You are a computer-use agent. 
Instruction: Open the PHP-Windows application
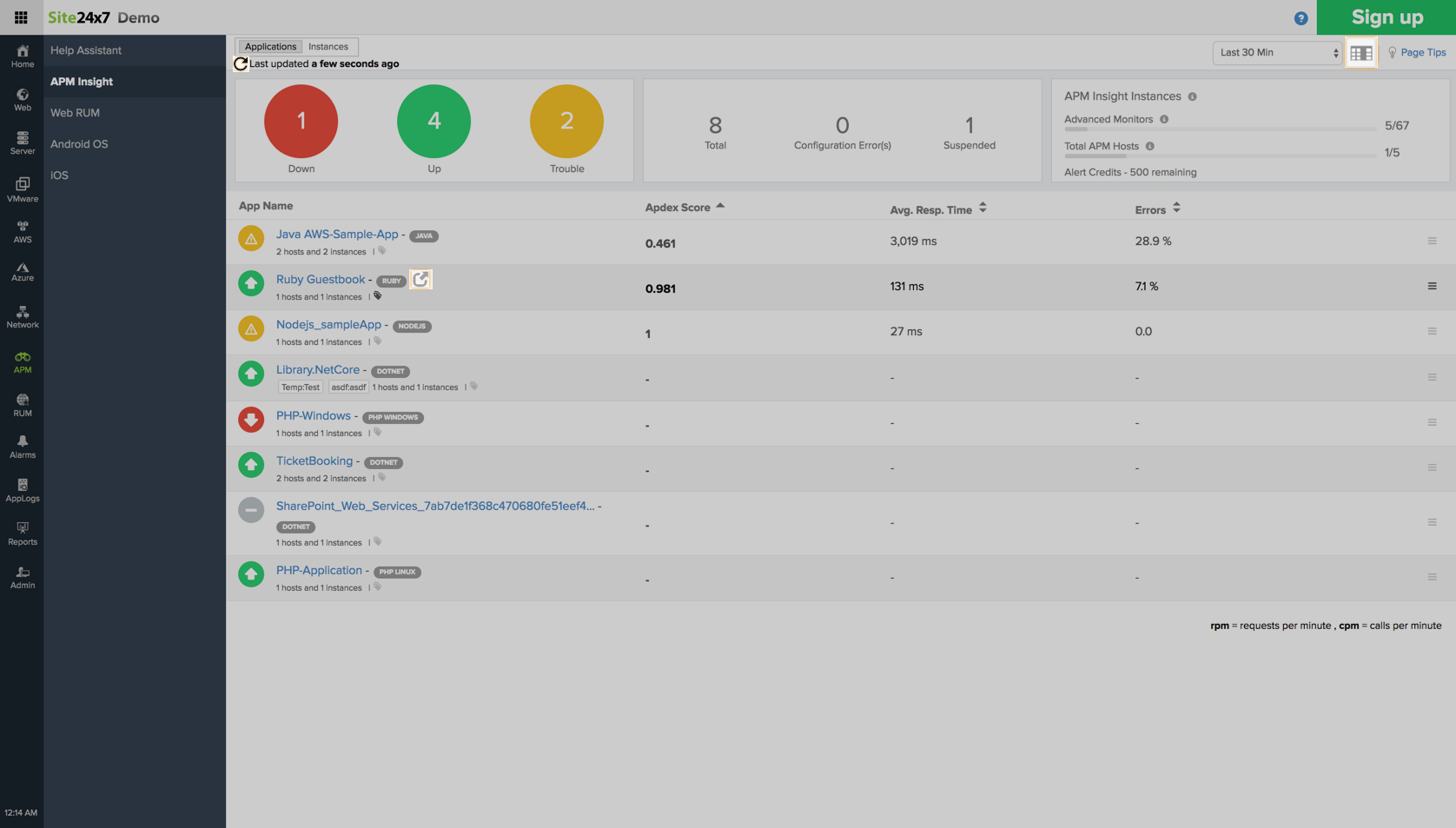[314, 415]
